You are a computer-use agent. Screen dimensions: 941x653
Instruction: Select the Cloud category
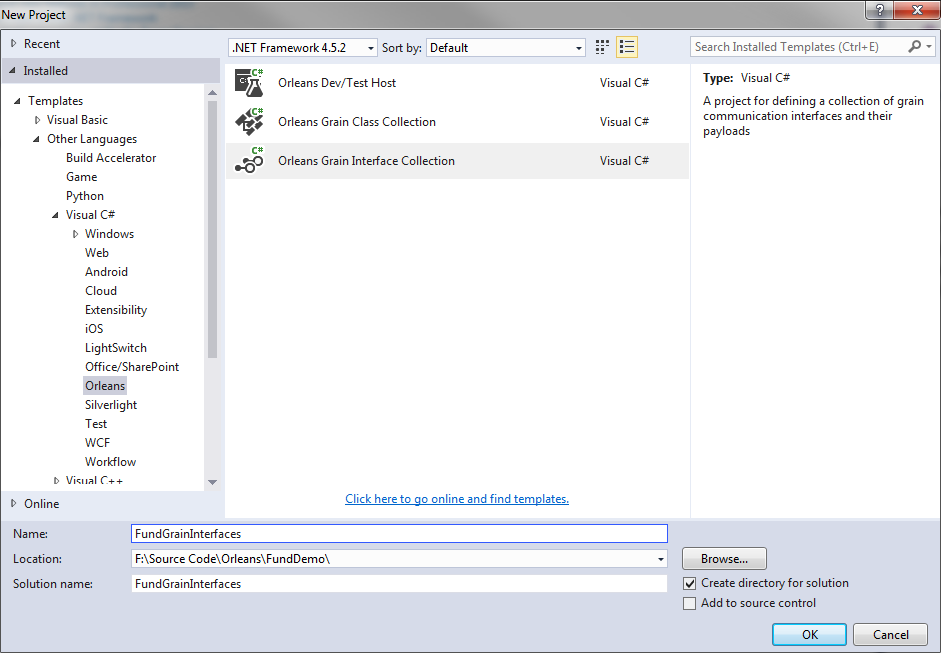101,291
